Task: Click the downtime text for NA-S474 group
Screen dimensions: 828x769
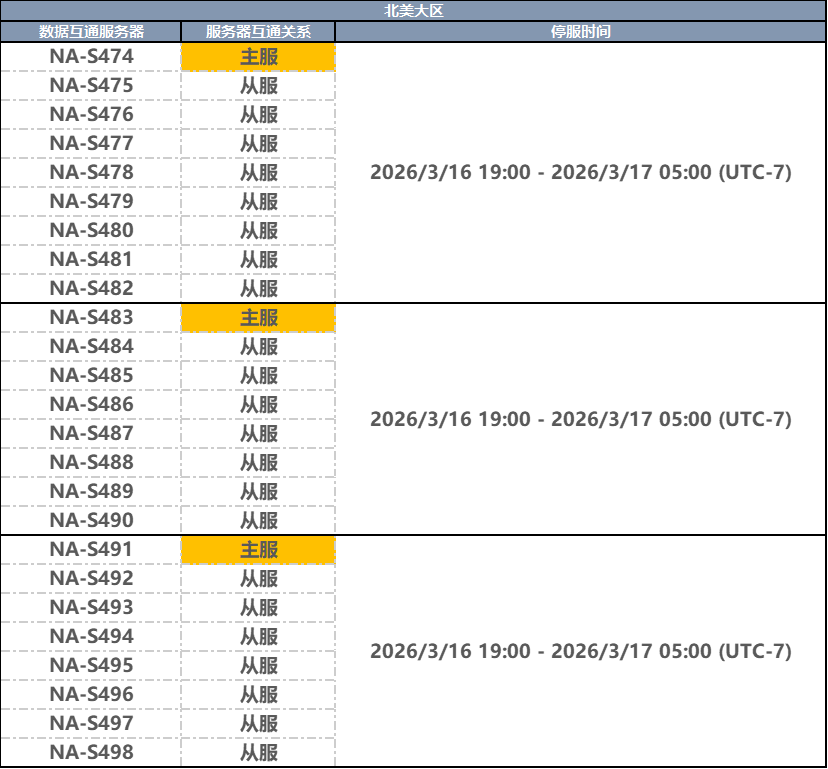Action: coord(580,173)
